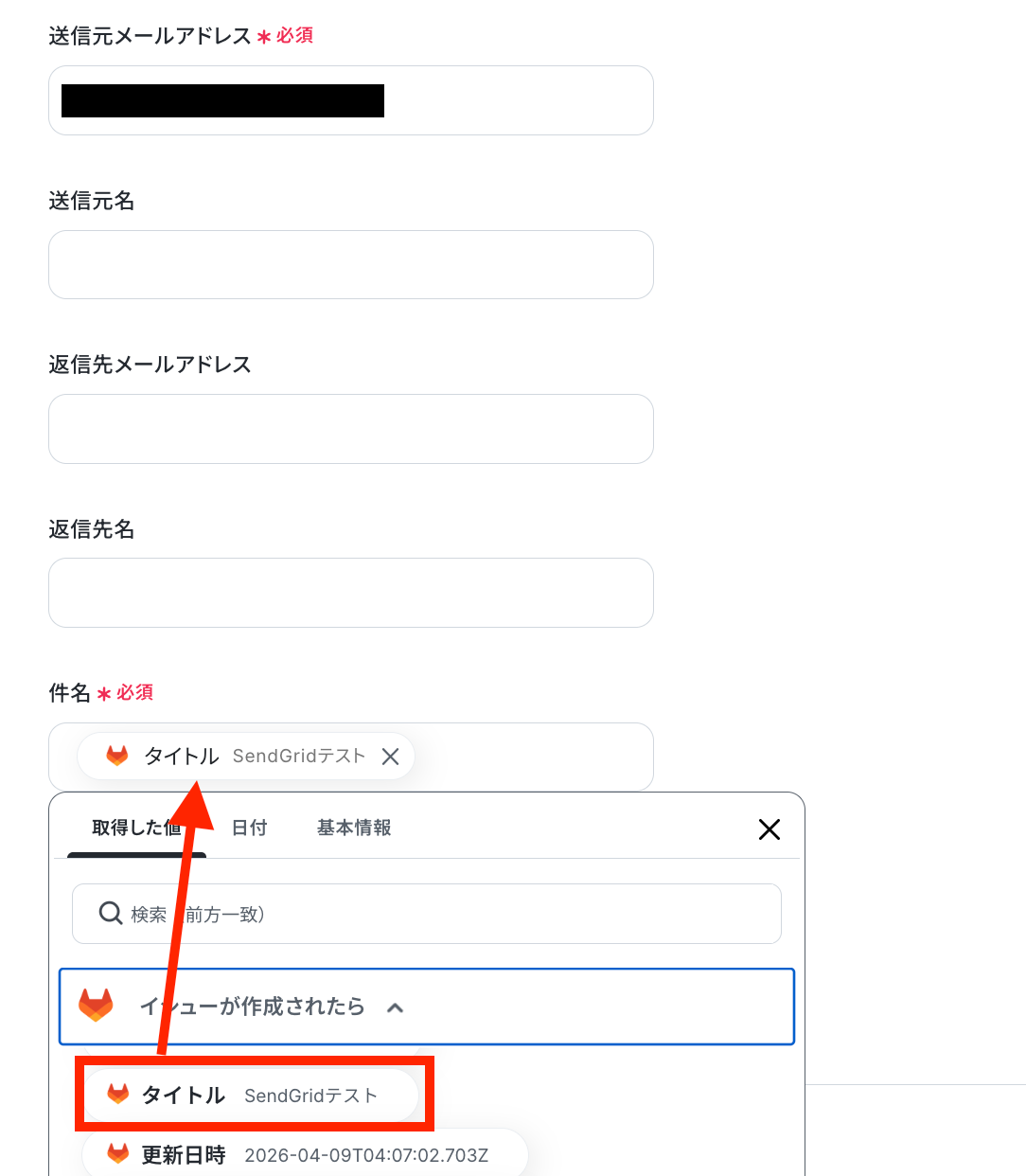1026x1176 pixels.
Task: Switch to the 基本情報 tab
Action: click(354, 828)
